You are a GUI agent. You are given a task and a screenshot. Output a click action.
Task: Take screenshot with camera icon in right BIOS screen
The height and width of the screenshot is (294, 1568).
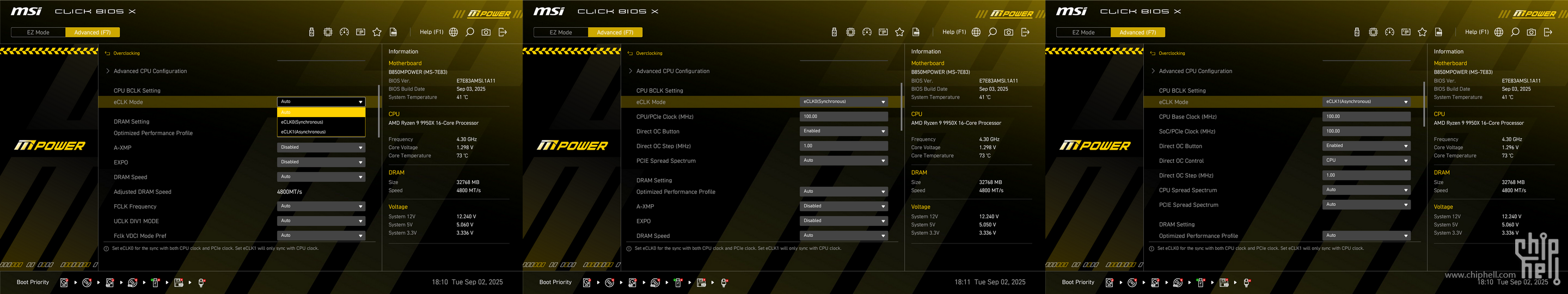pos(1532,32)
